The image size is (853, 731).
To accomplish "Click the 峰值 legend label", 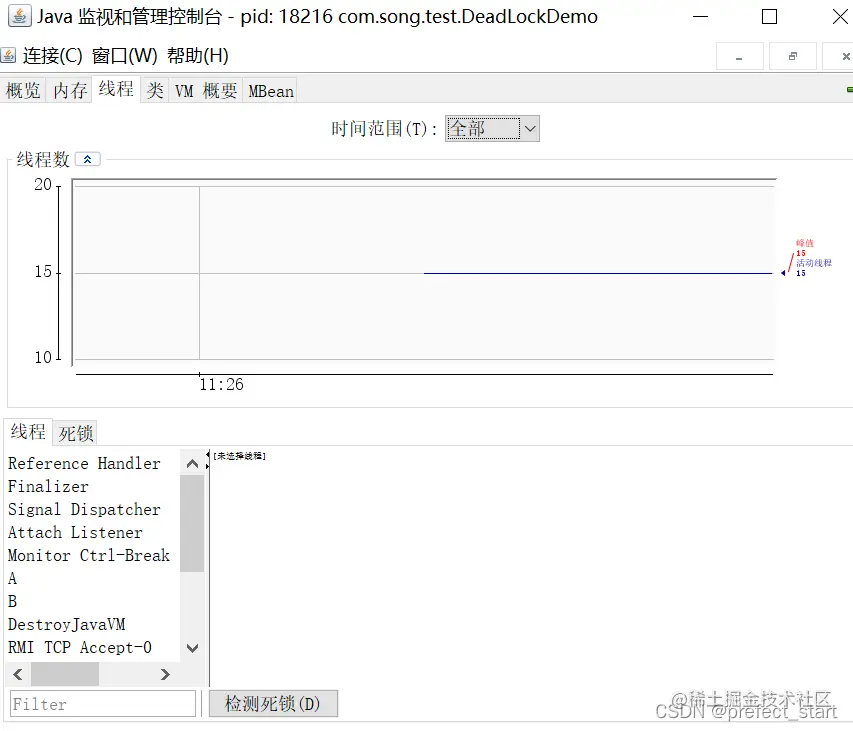I will coord(805,243).
